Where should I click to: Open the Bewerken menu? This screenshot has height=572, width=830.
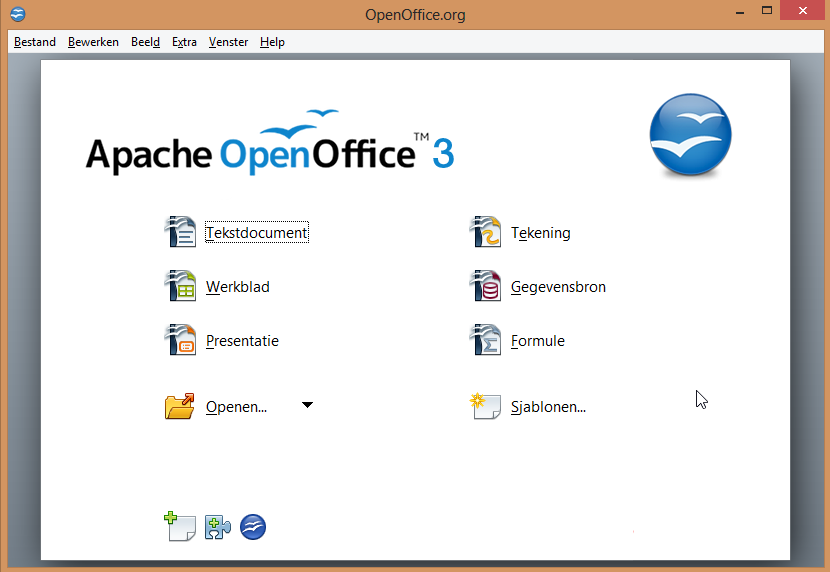[93, 42]
